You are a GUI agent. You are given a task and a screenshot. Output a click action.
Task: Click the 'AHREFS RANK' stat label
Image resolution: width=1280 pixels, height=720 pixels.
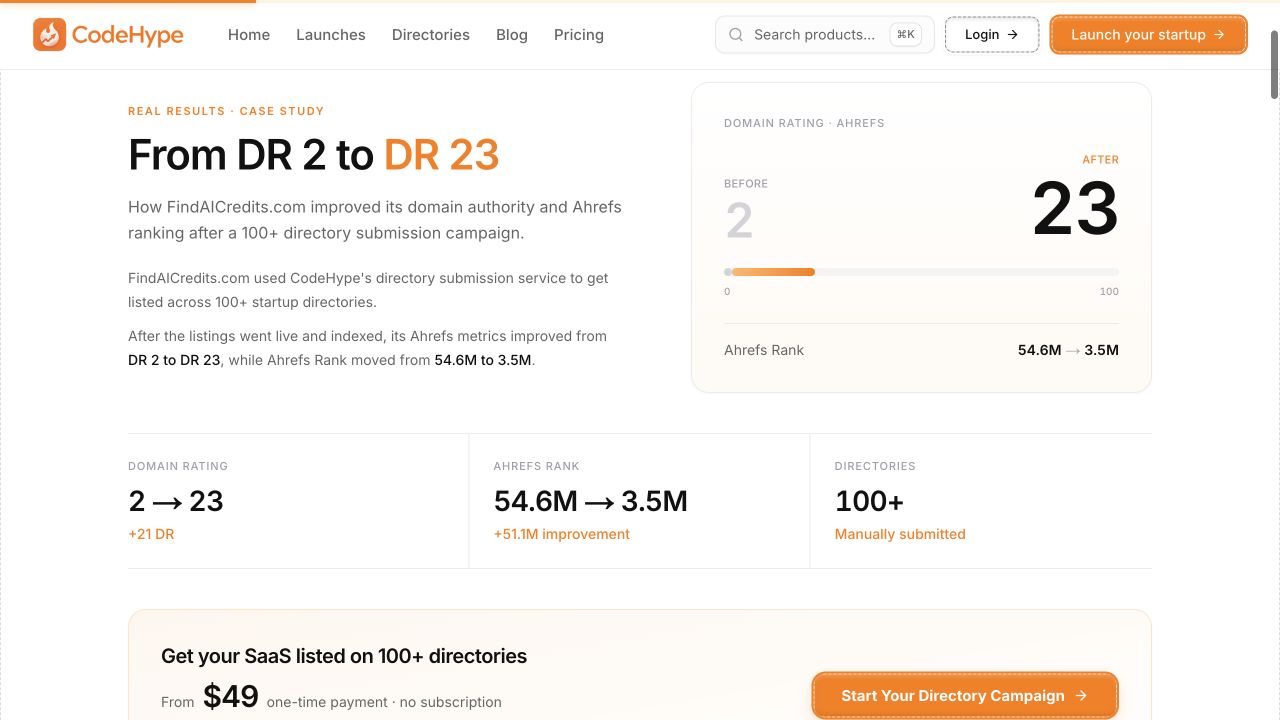pyautogui.click(x=537, y=466)
